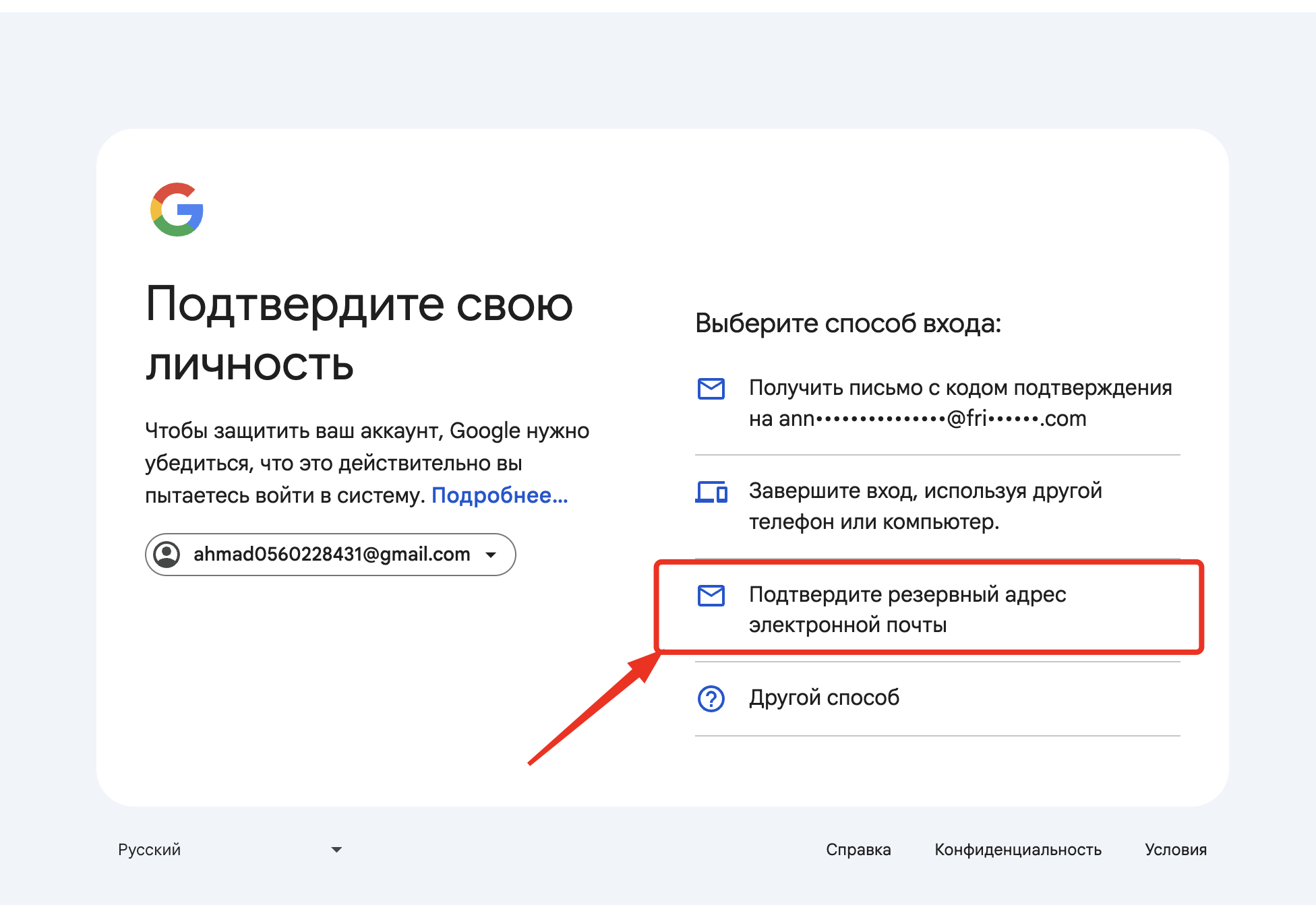Open the Справка footer link

pyautogui.click(x=858, y=849)
